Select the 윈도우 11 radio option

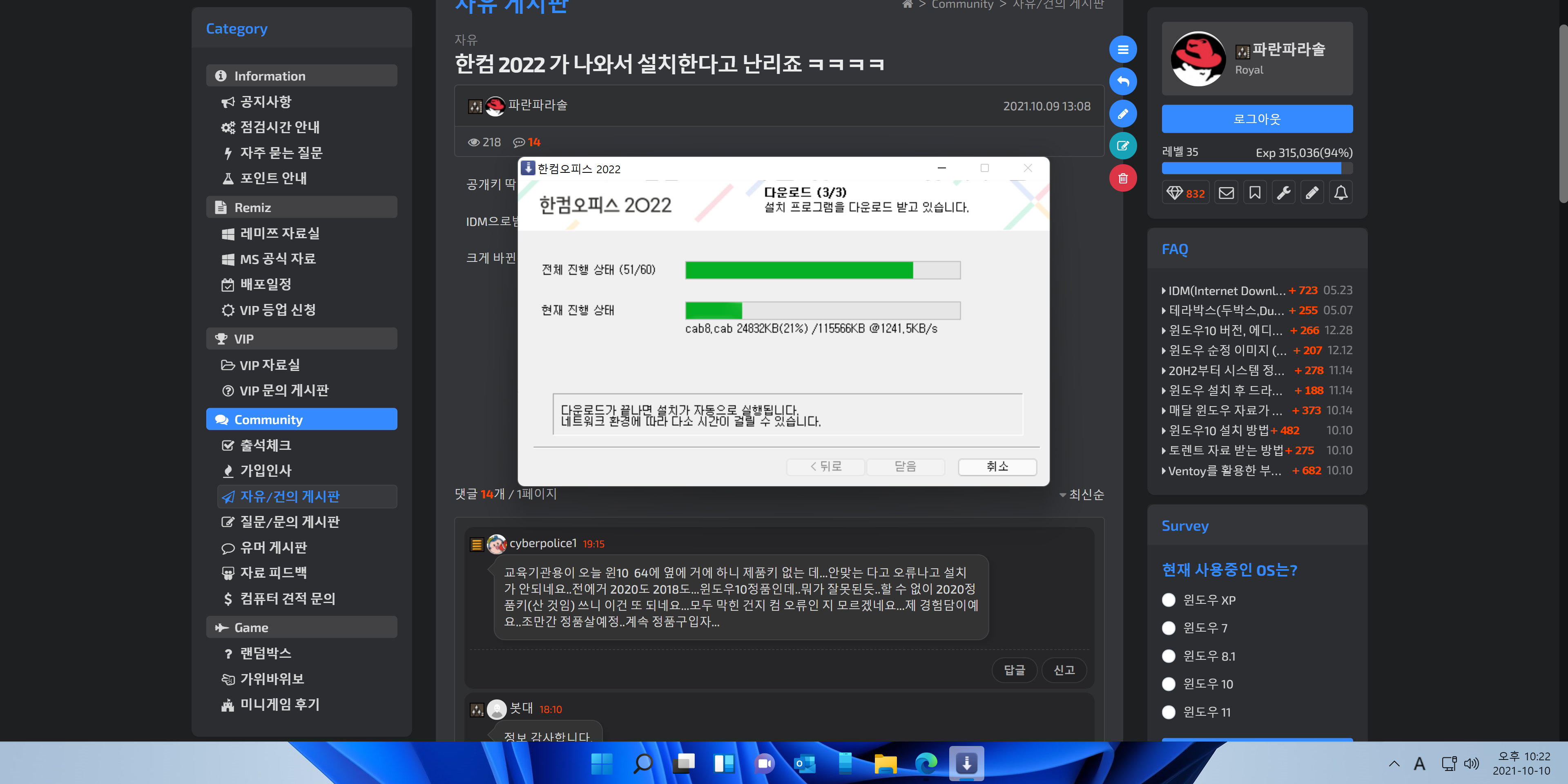point(1168,712)
